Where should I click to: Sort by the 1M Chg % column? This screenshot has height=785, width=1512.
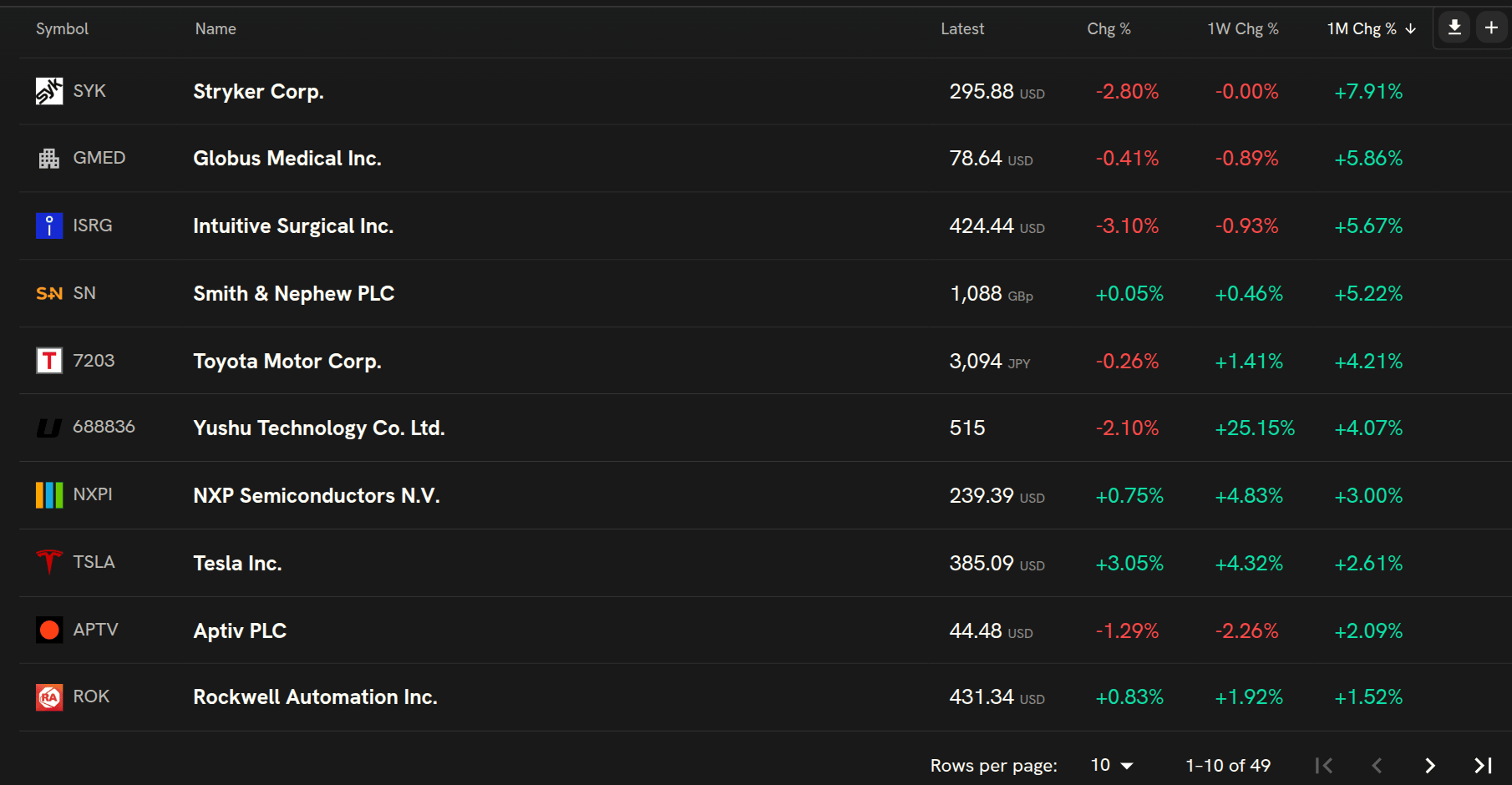[1372, 28]
